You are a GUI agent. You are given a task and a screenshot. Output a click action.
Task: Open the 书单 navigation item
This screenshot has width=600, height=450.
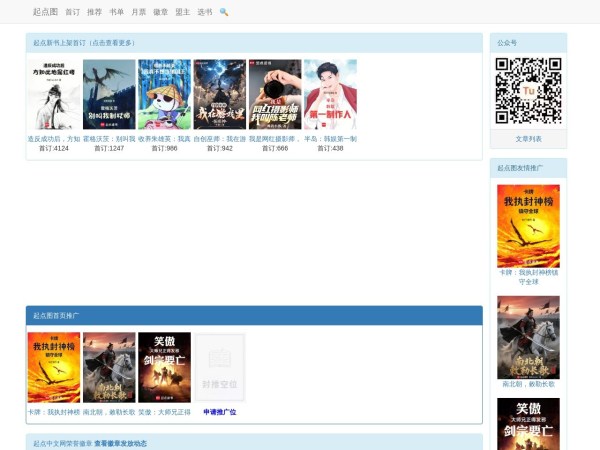pyautogui.click(x=116, y=12)
